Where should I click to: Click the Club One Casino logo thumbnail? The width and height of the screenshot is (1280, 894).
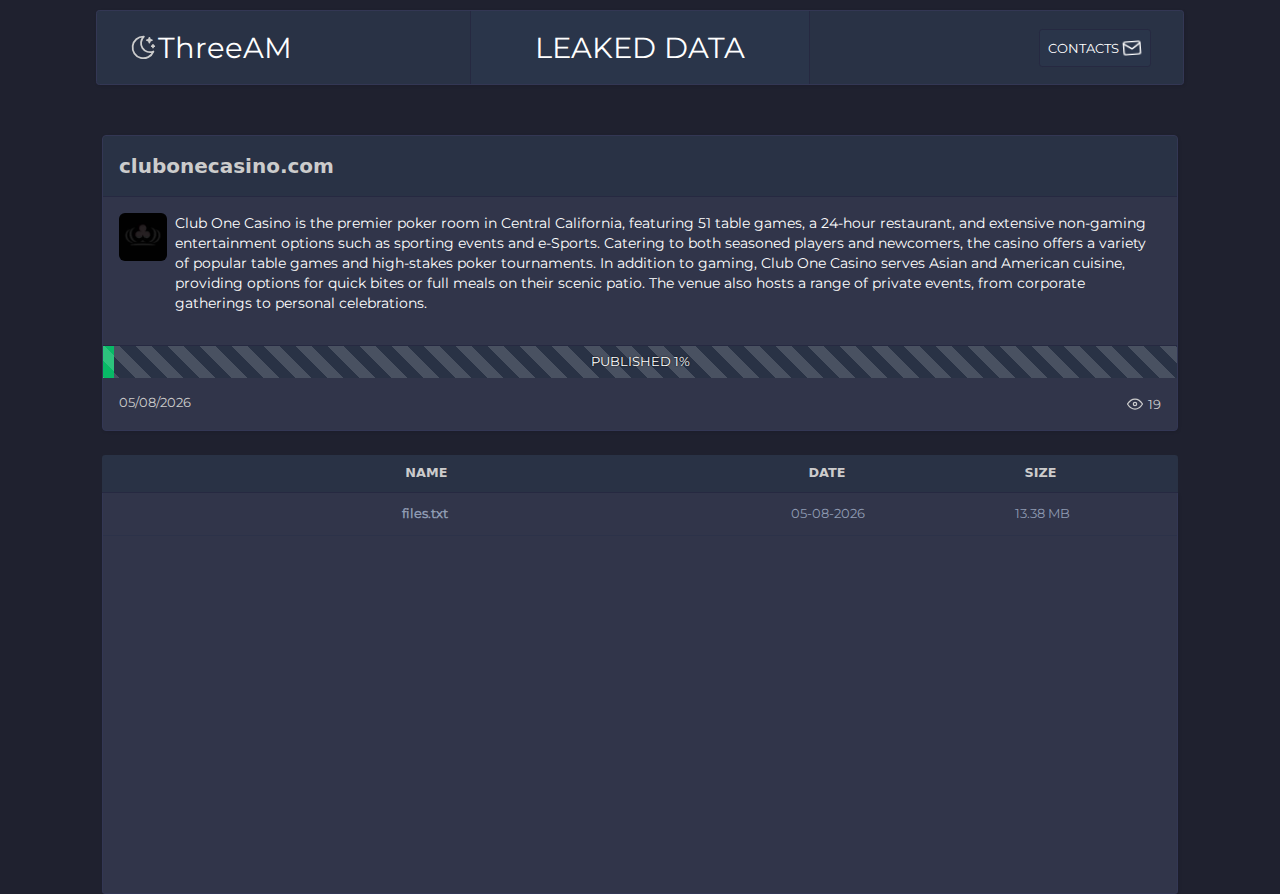coord(143,237)
